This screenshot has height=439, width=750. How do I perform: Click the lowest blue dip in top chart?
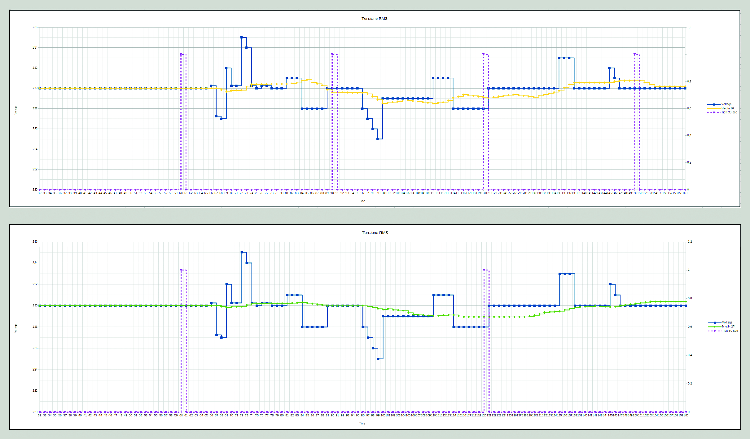pos(378,137)
